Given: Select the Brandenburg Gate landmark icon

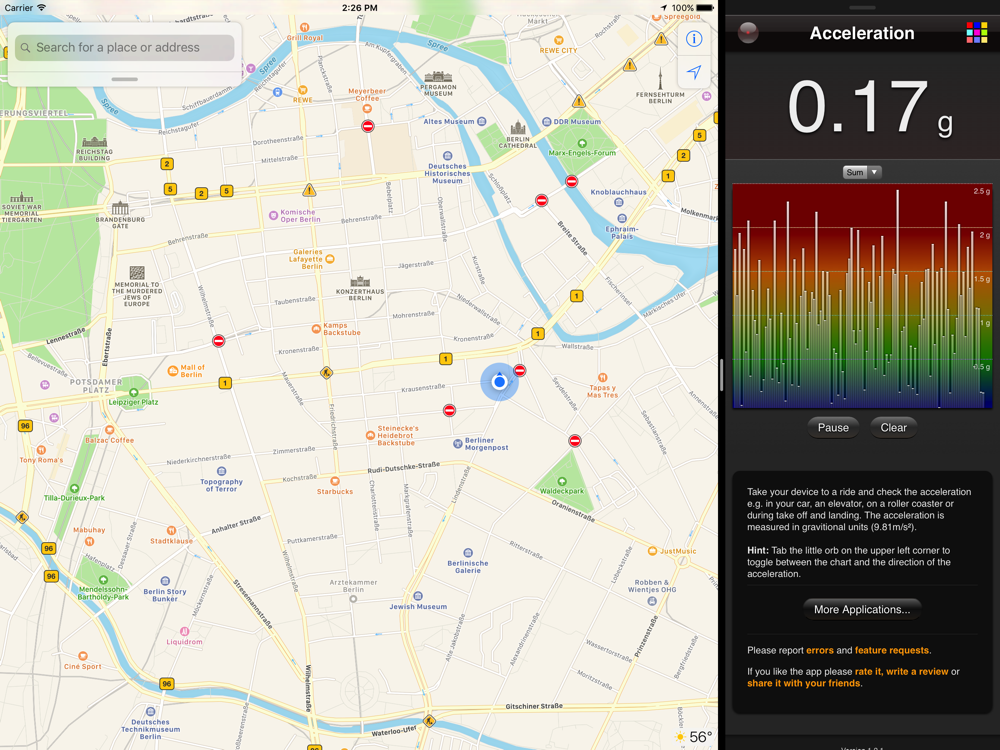Looking at the screenshot, I should pyautogui.click(x=120, y=208).
